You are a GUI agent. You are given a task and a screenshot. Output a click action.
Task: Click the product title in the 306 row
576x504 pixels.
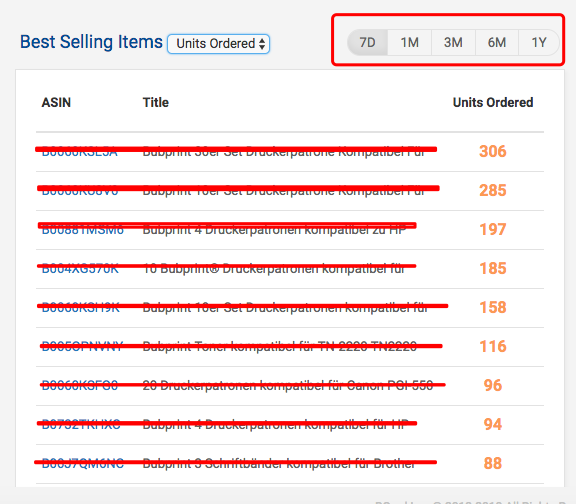tap(284, 151)
